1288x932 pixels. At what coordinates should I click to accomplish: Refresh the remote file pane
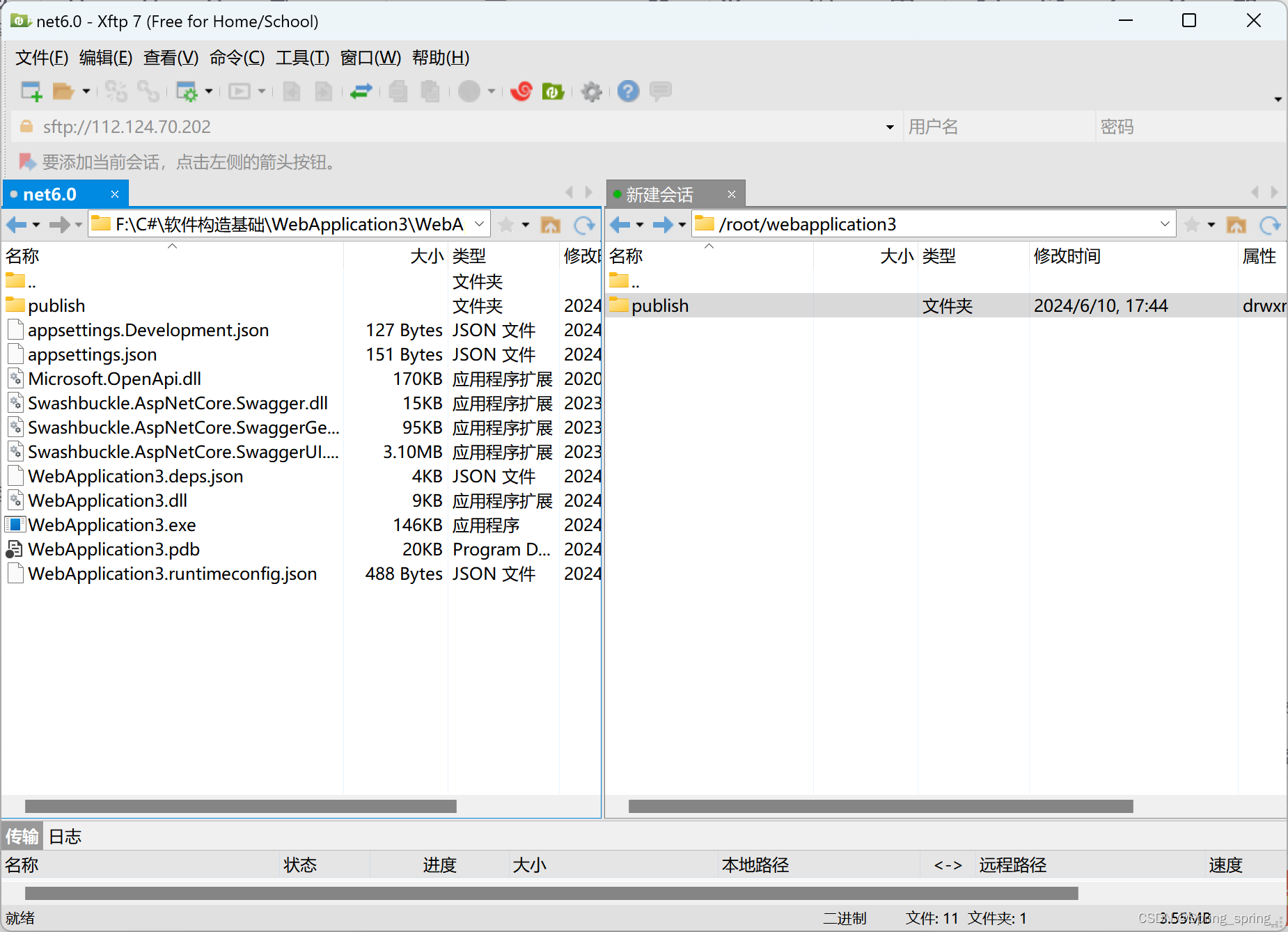point(1271,224)
